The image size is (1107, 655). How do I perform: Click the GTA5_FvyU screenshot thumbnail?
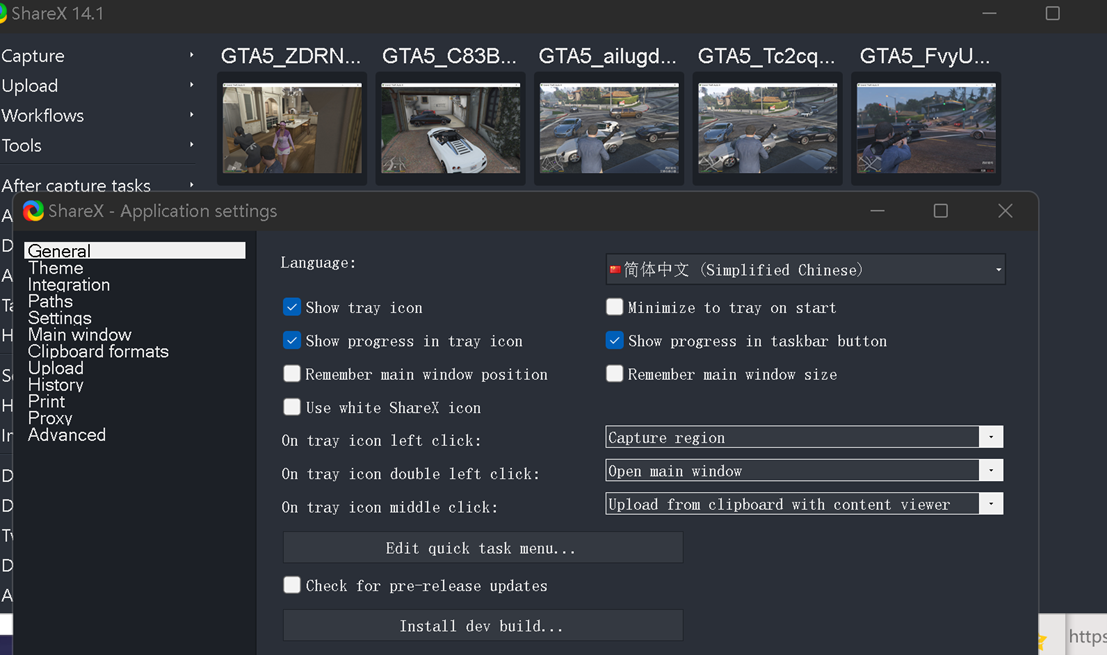click(926, 128)
